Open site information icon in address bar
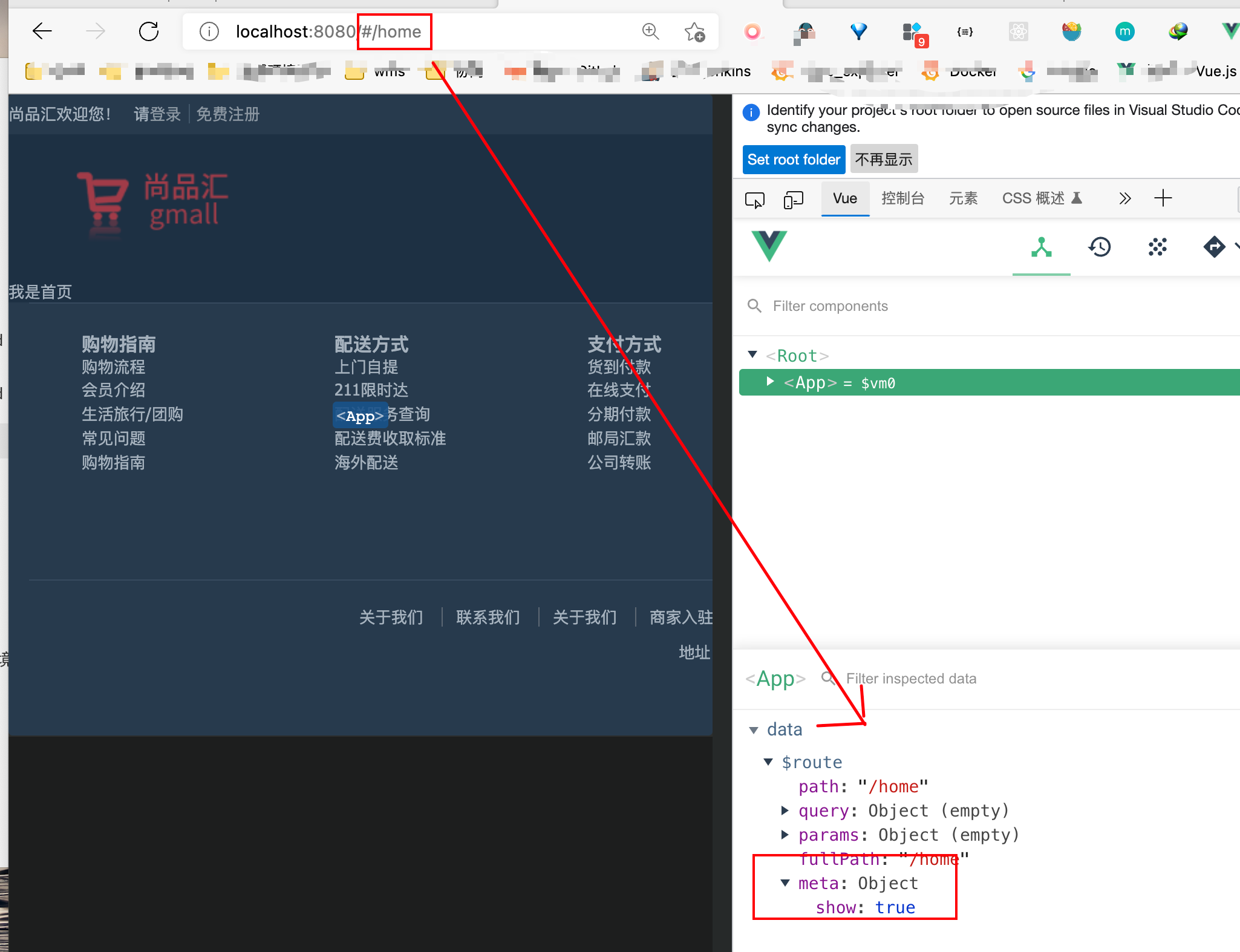The width and height of the screenshot is (1240, 952). click(209, 31)
